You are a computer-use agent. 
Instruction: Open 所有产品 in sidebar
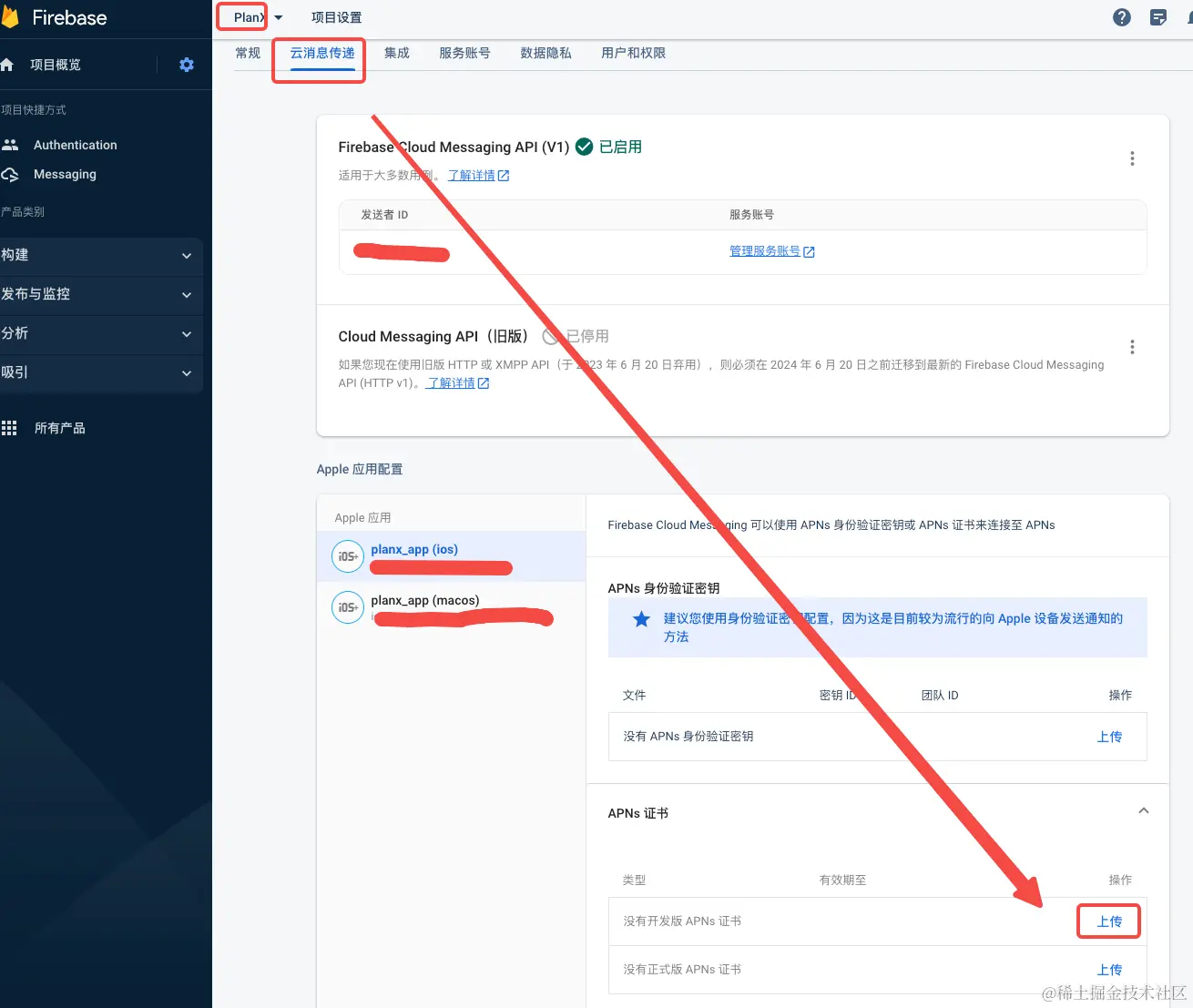point(60,428)
